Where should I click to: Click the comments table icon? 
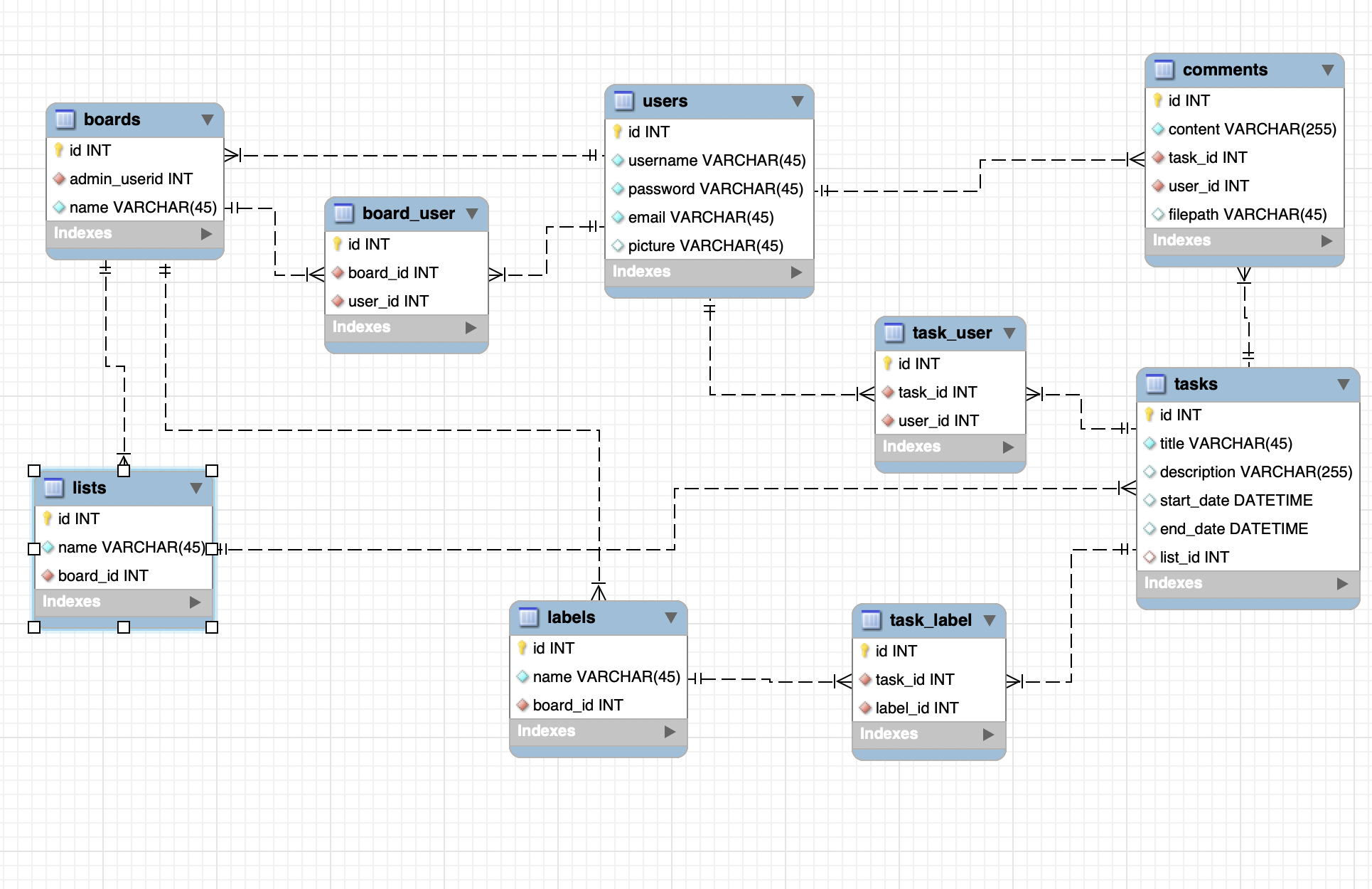pyautogui.click(x=1164, y=70)
